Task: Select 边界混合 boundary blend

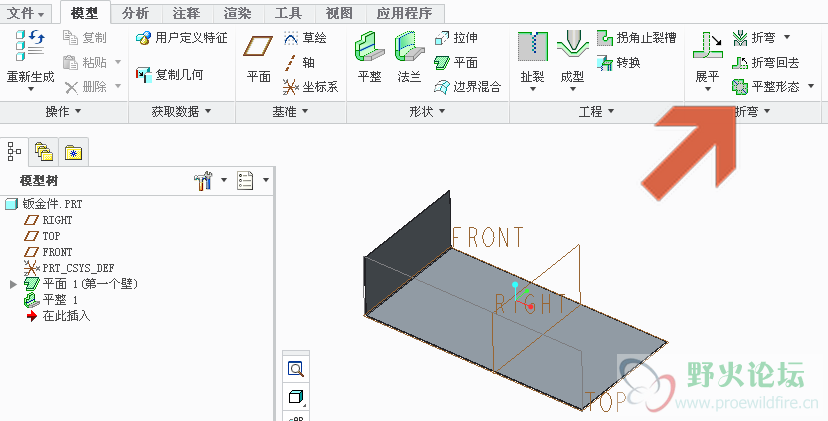Action: click(x=467, y=87)
